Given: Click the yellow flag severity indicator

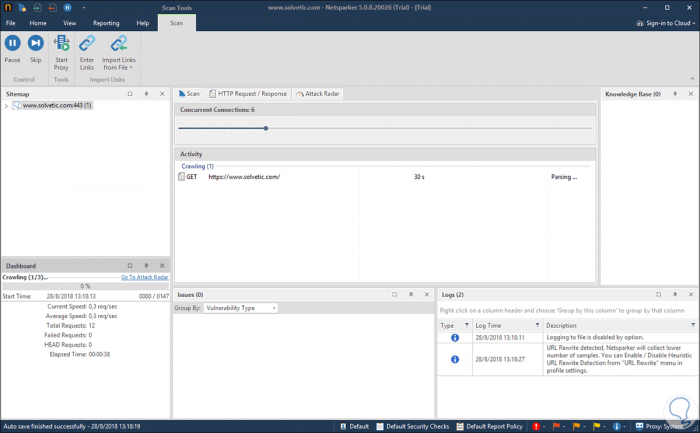Looking at the screenshot, I should click(x=596, y=426).
